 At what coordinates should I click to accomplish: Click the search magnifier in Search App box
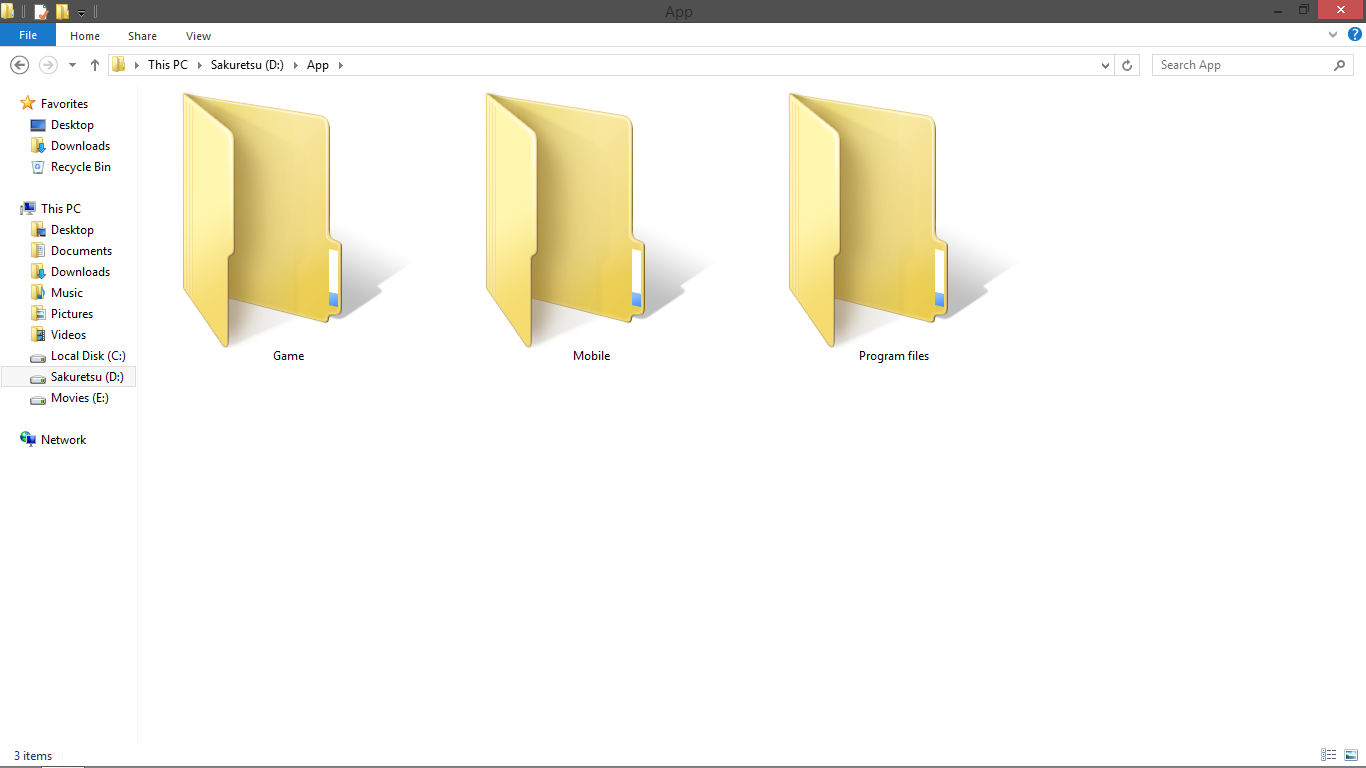coord(1340,64)
